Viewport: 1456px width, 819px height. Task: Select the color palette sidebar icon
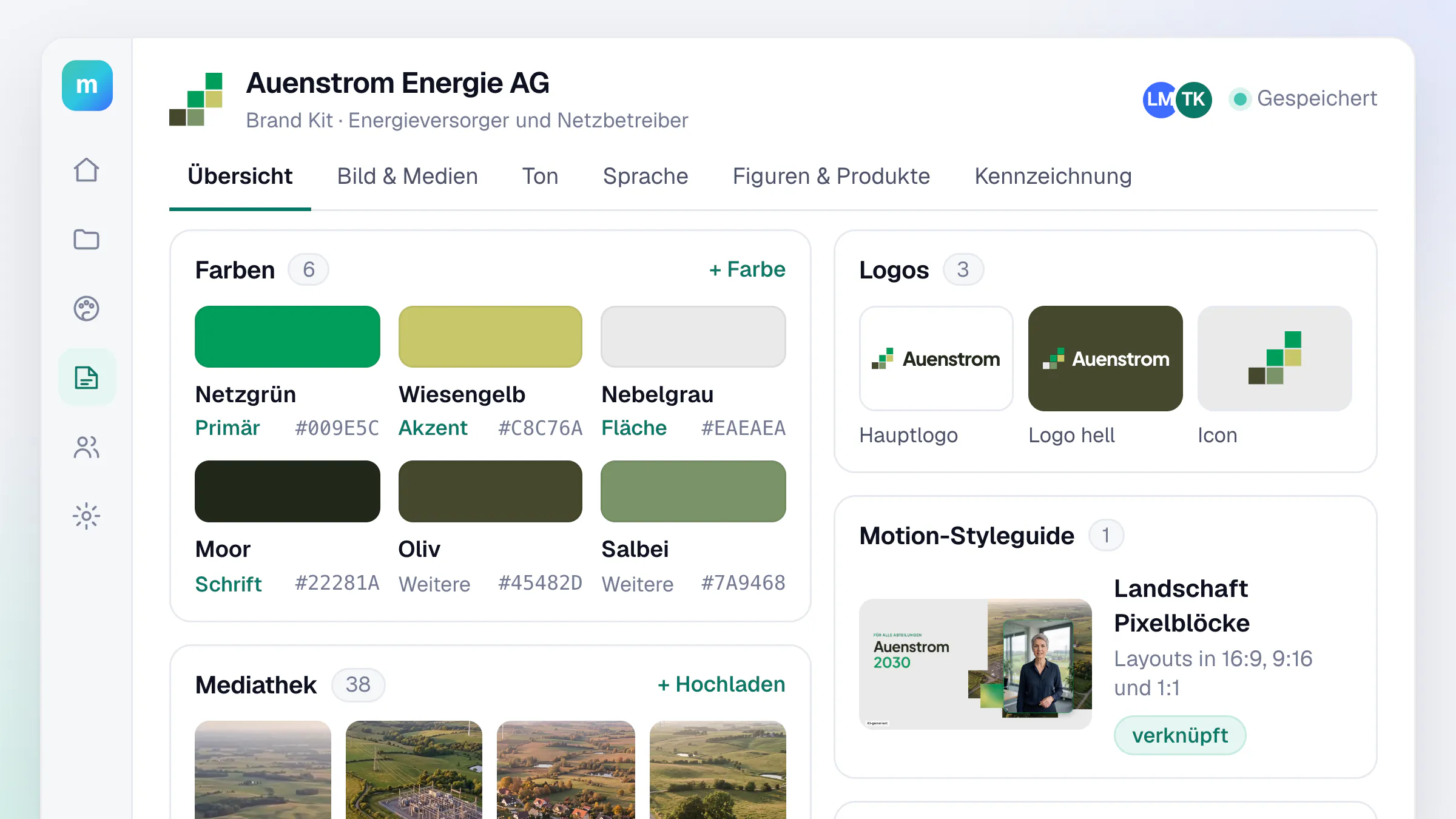(86, 308)
